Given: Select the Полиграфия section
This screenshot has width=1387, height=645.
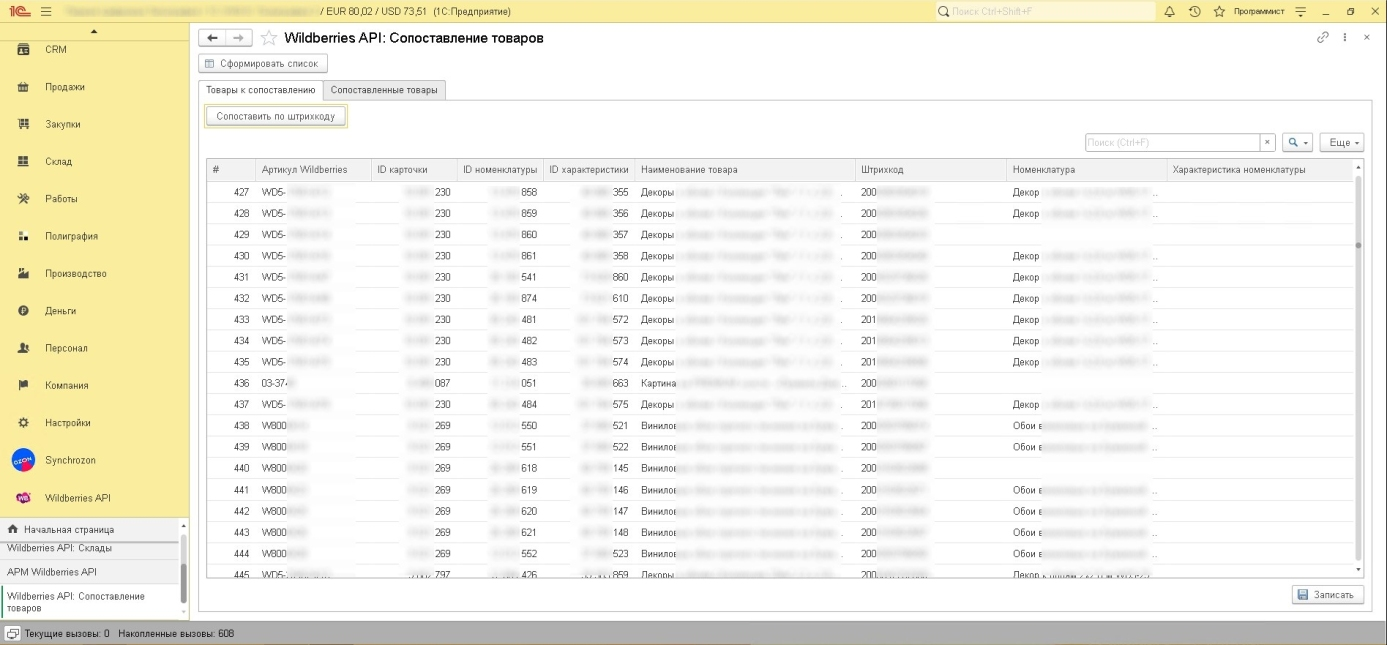Looking at the screenshot, I should point(71,236).
